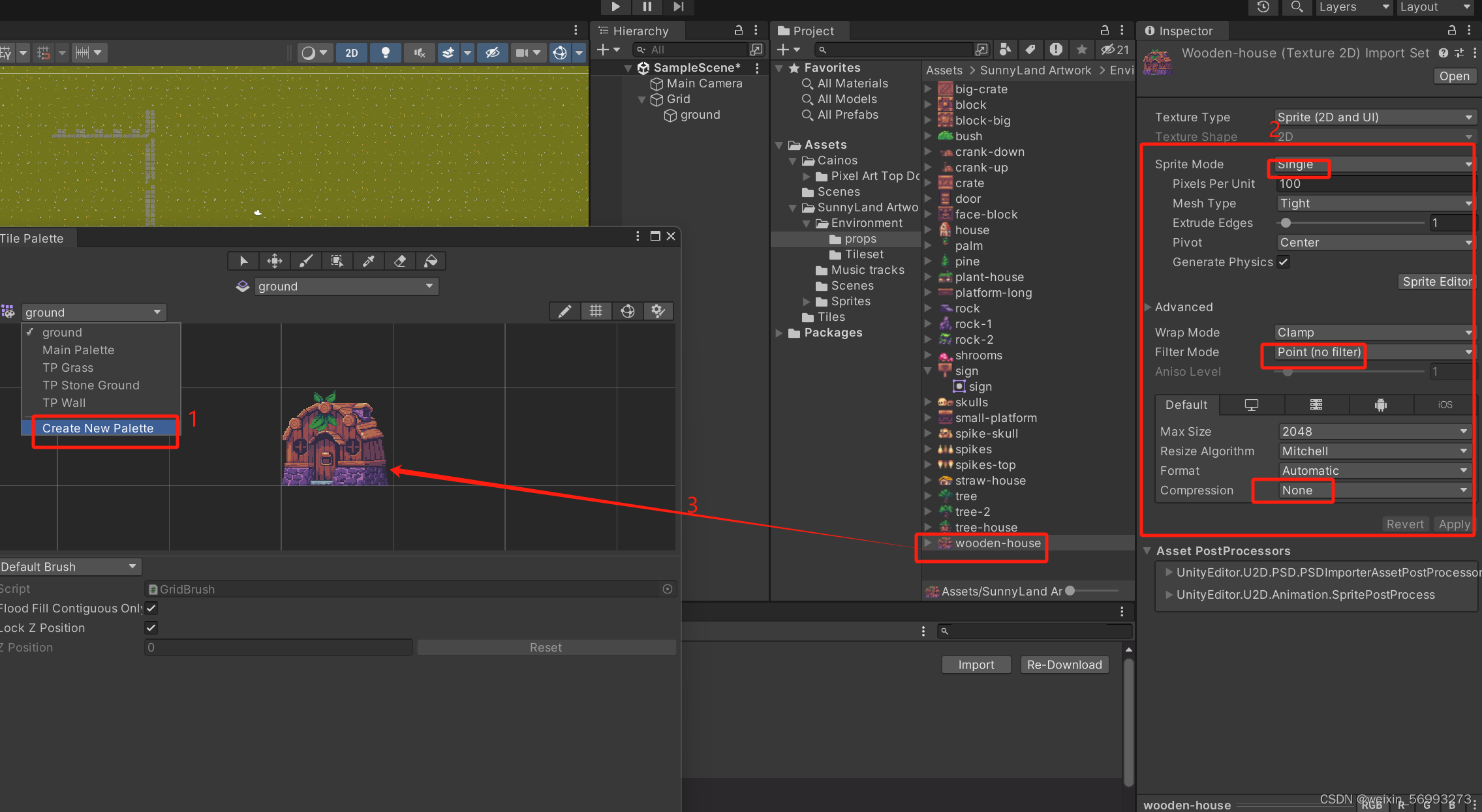Select the paint brush tool in Tile Palette

pos(305,261)
